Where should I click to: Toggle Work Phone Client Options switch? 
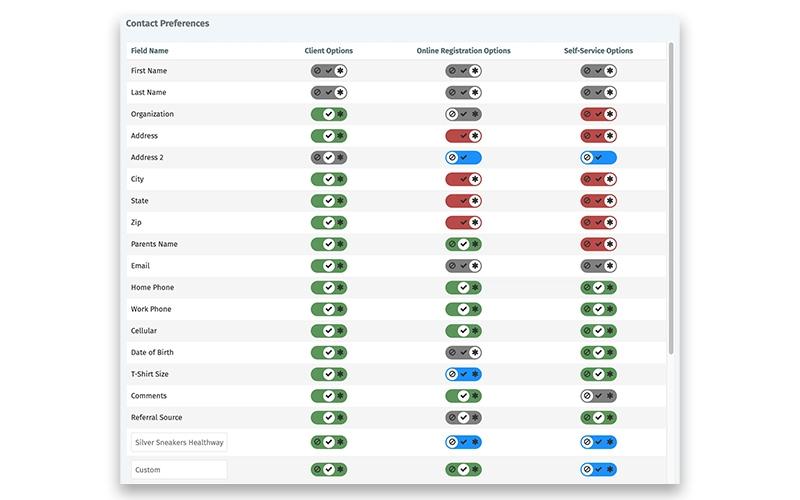(329, 309)
